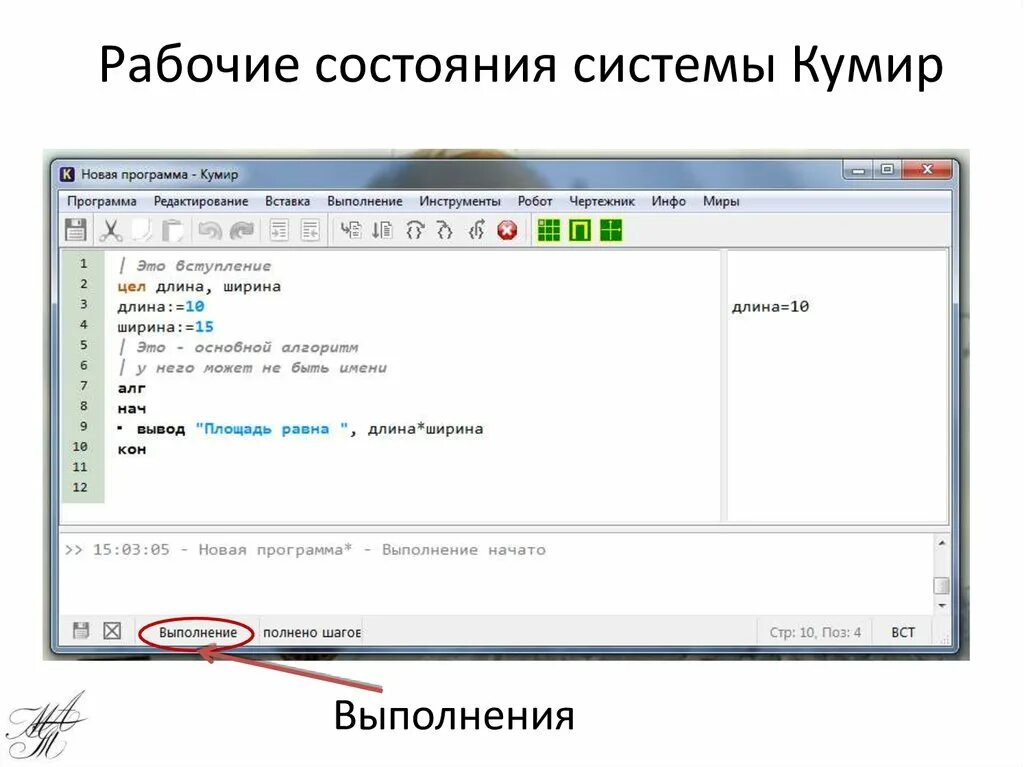Screen dimensions: 1024x767
Task: Click the step out of braces icon
Action: 476,230
